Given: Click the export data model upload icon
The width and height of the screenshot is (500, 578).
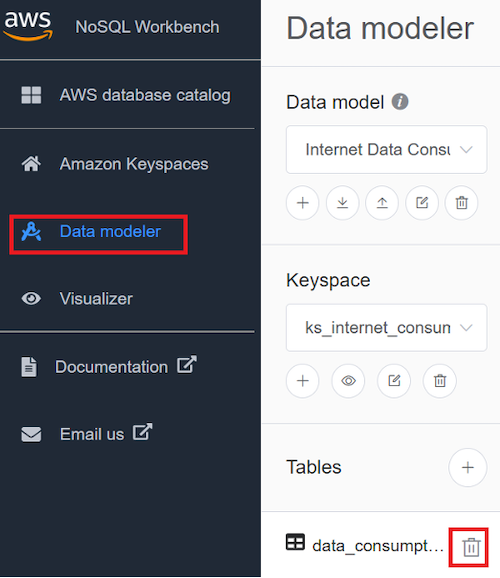Looking at the screenshot, I should pos(382,203).
